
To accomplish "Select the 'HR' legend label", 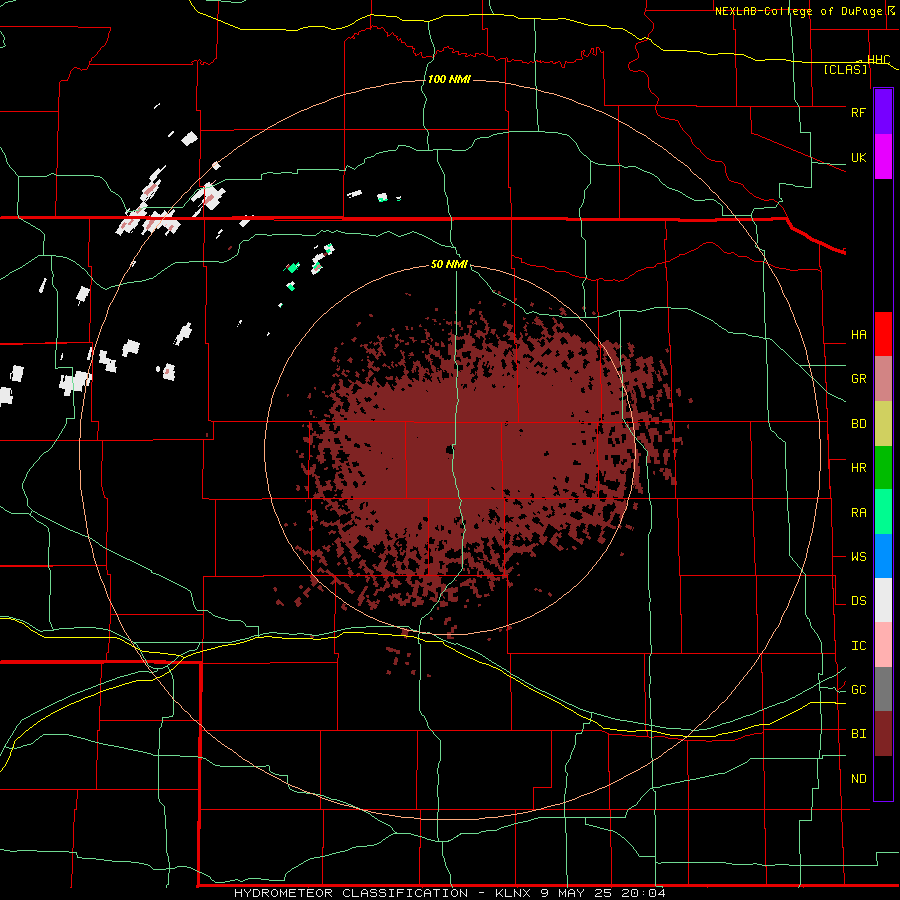I will (858, 468).
